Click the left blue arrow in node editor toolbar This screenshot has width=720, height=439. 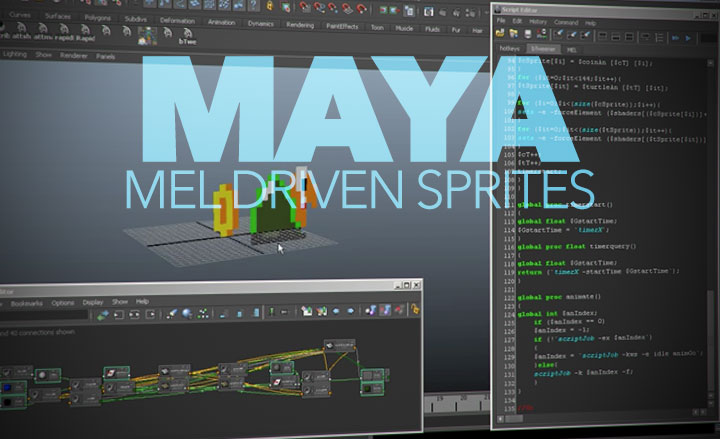pos(336,311)
